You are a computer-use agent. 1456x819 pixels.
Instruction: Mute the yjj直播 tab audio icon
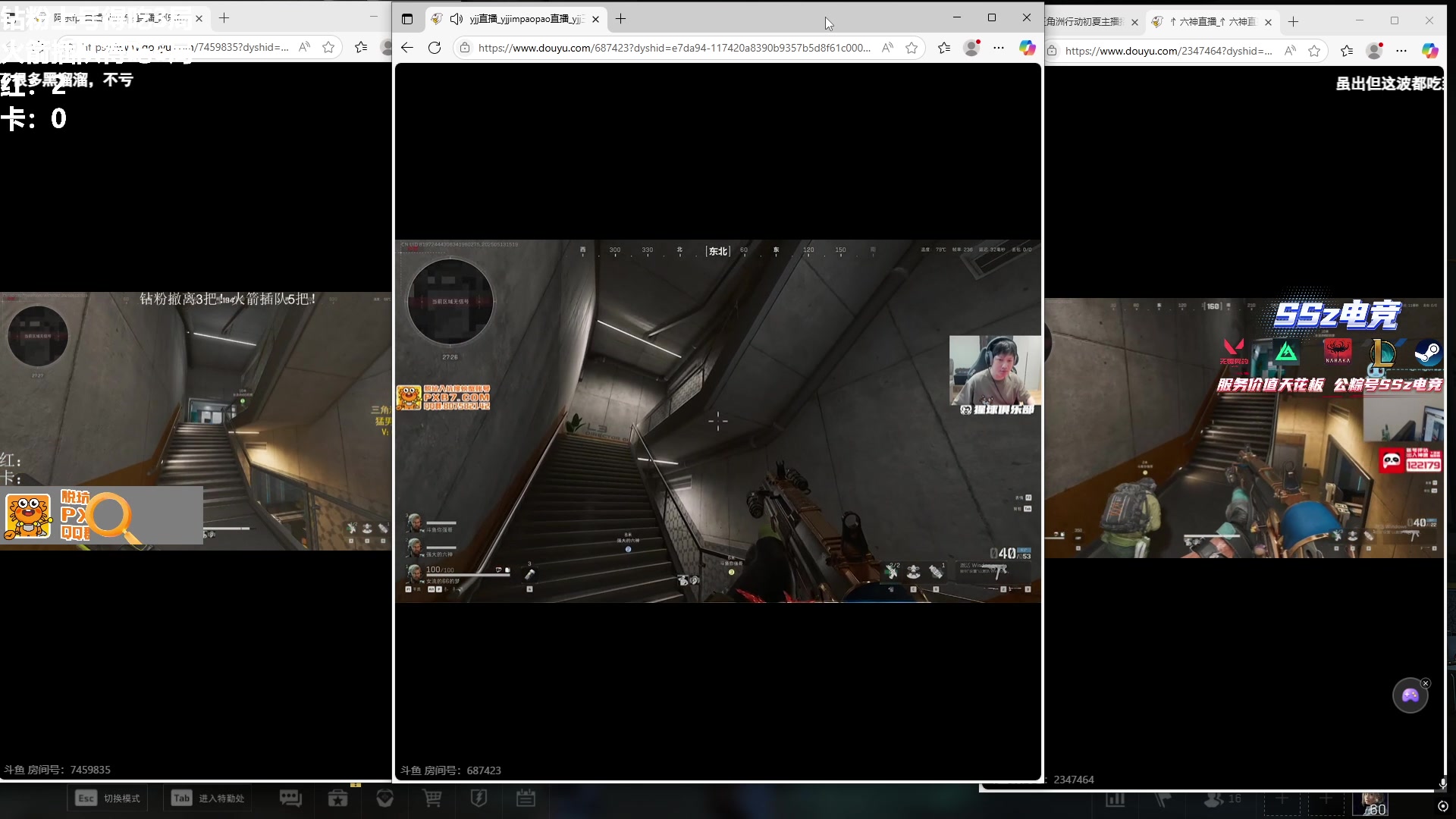click(456, 19)
